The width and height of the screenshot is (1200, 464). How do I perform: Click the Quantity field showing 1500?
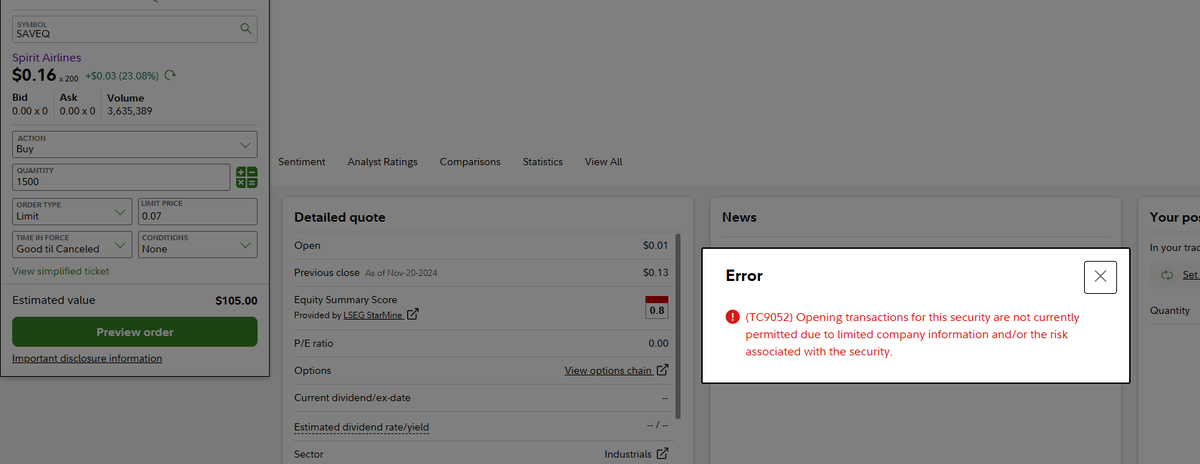(x=122, y=177)
